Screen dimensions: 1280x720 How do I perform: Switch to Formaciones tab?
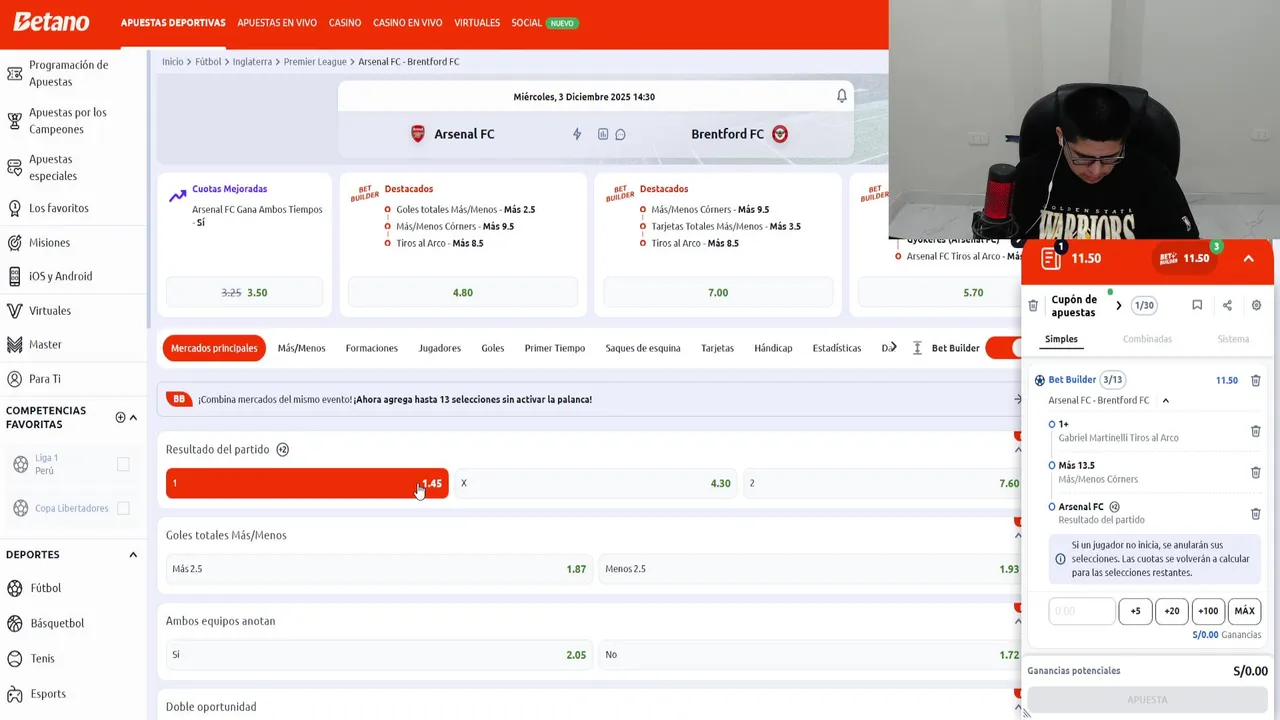pyautogui.click(x=372, y=348)
